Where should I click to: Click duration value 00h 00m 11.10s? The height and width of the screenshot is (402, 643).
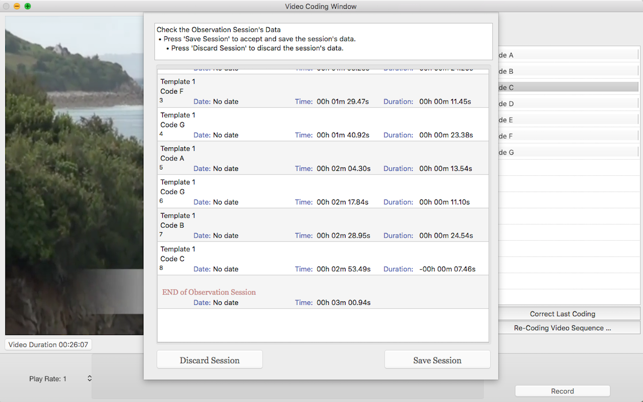445,202
